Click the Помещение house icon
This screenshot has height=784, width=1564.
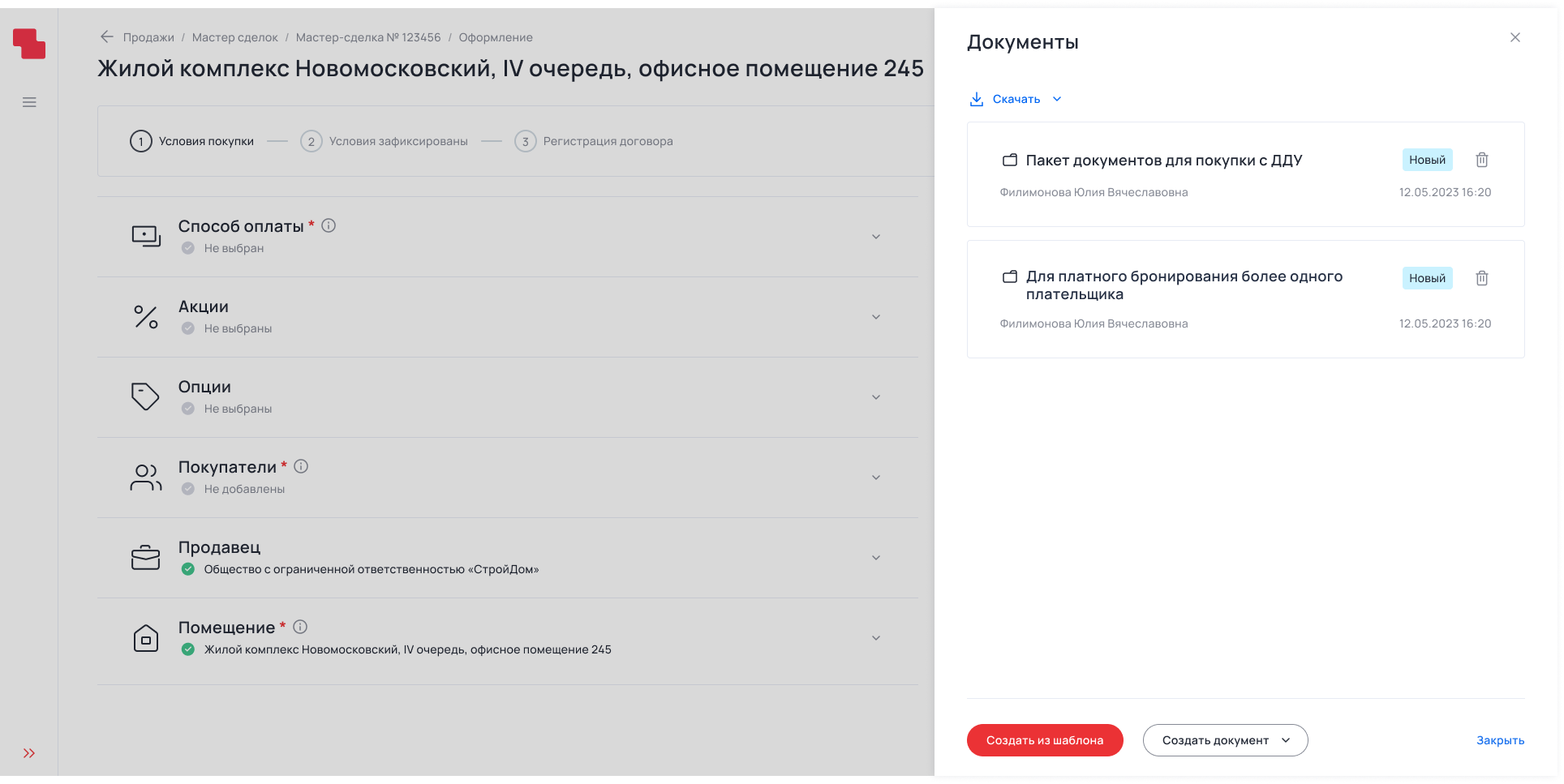tap(146, 640)
